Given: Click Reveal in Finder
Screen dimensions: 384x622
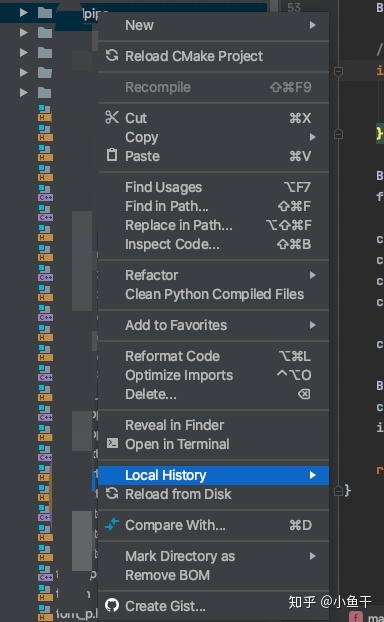Looking at the screenshot, I should pyautogui.click(x=213, y=425).
